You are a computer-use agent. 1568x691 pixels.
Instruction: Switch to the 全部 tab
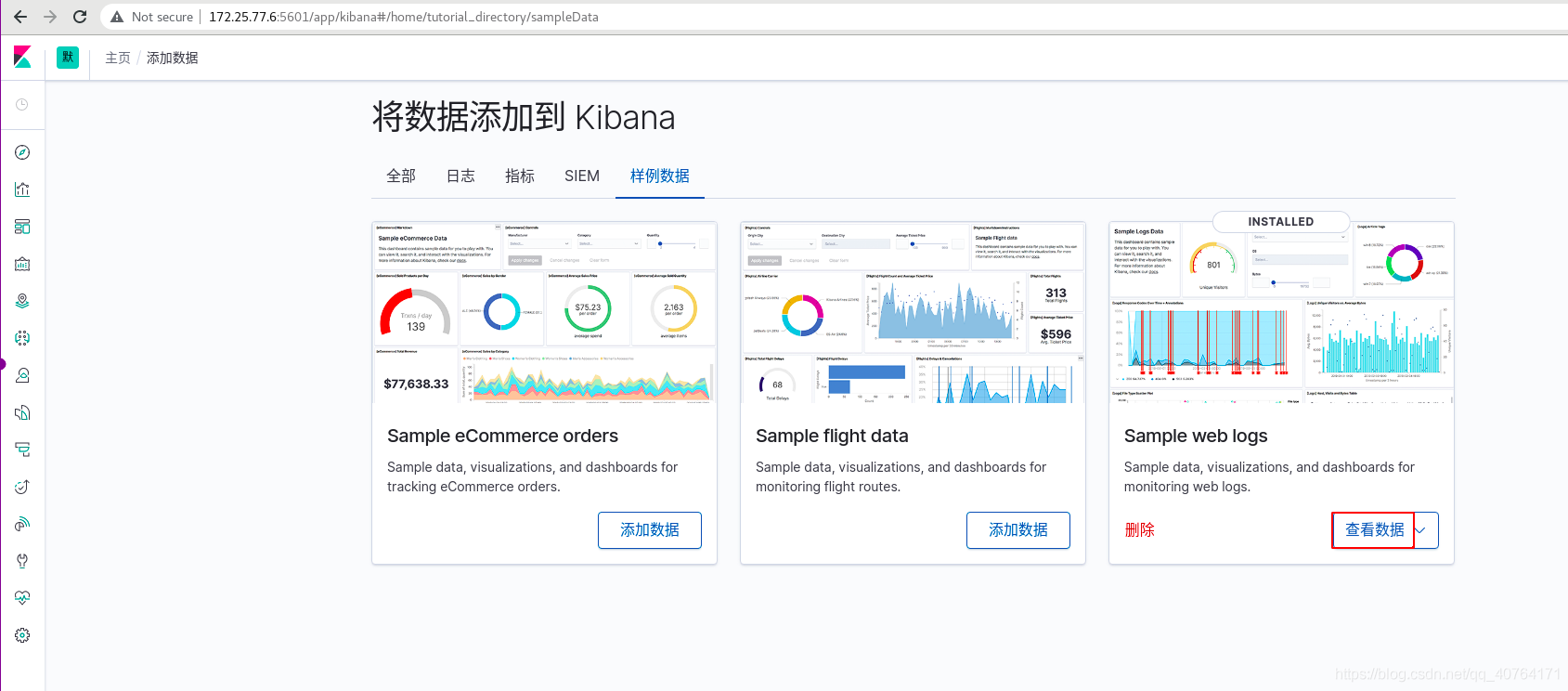(x=401, y=176)
